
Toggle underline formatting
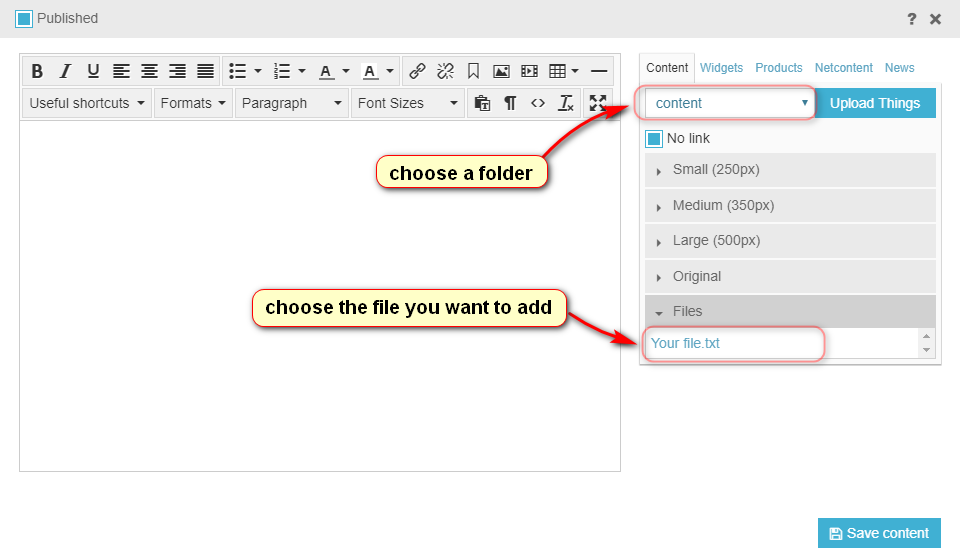tap(93, 71)
